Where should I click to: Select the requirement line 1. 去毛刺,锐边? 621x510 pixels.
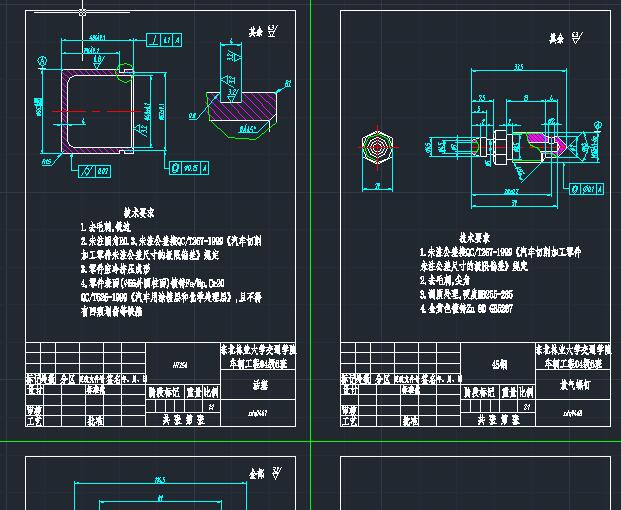pyautogui.click(x=106, y=227)
